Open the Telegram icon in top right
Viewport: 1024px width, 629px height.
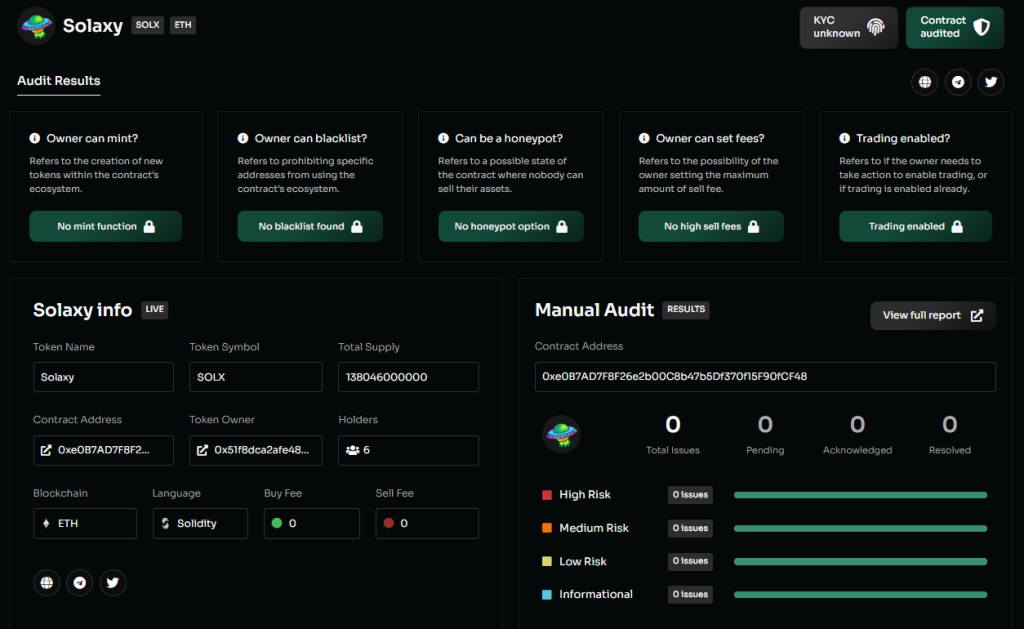958,82
